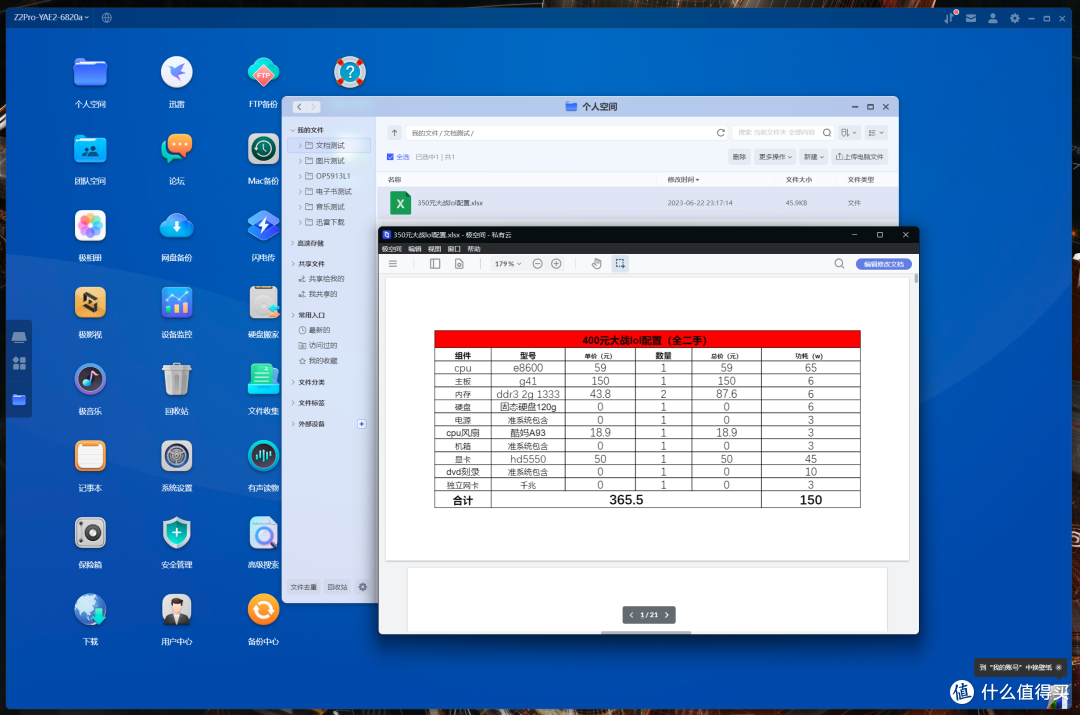Image resolution: width=1080 pixels, height=715 pixels.
Task: Refresh the file list in path bar
Action: 720,132
